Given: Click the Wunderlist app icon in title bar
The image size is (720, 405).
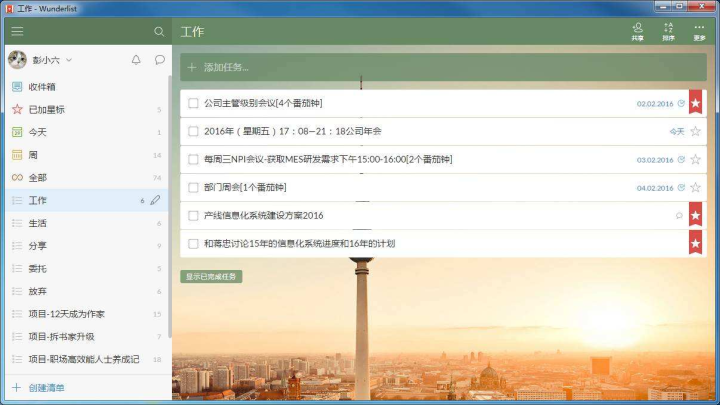Looking at the screenshot, I should [9, 8].
